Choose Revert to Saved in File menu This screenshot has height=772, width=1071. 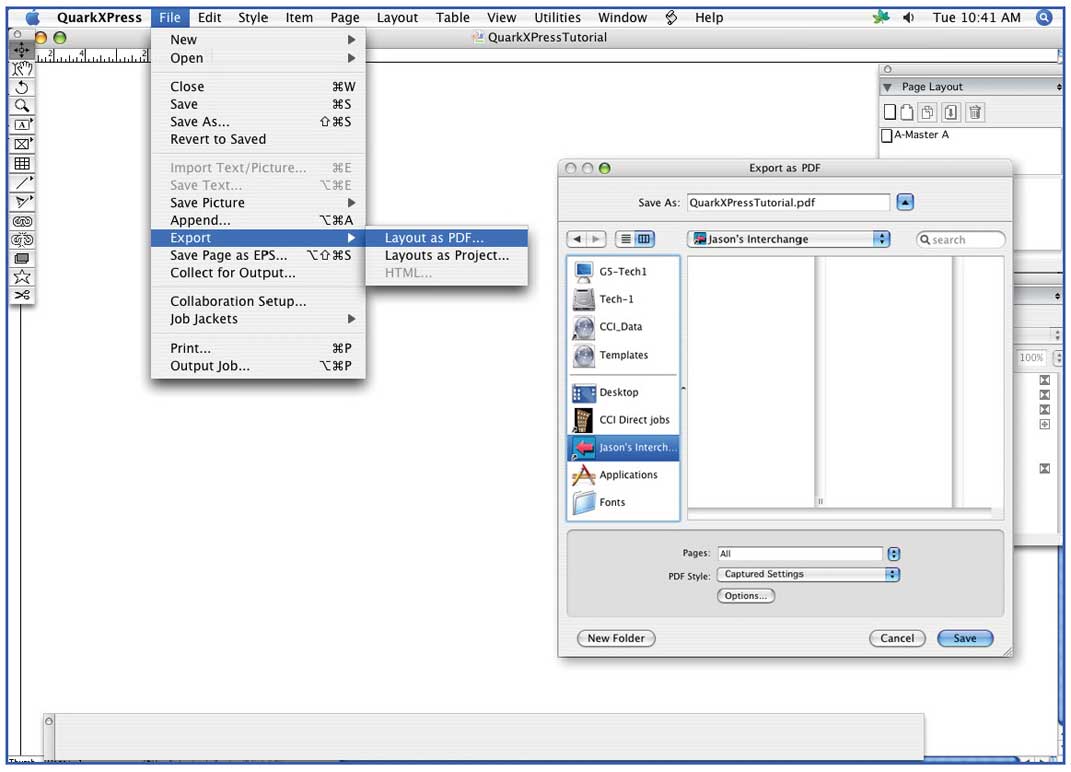pos(258,139)
